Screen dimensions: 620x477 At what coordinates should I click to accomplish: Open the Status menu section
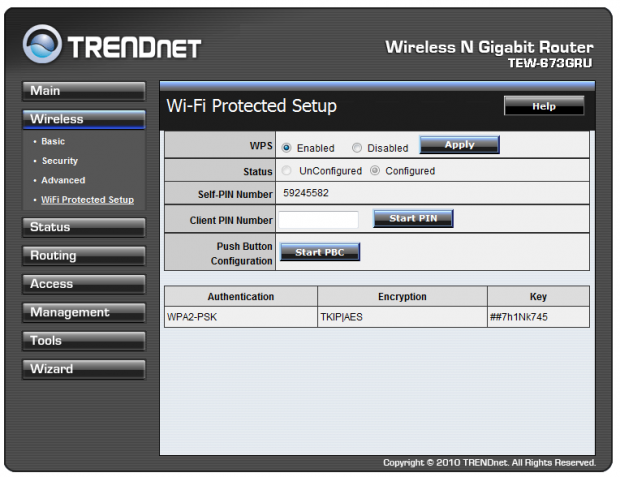click(x=84, y=227)
